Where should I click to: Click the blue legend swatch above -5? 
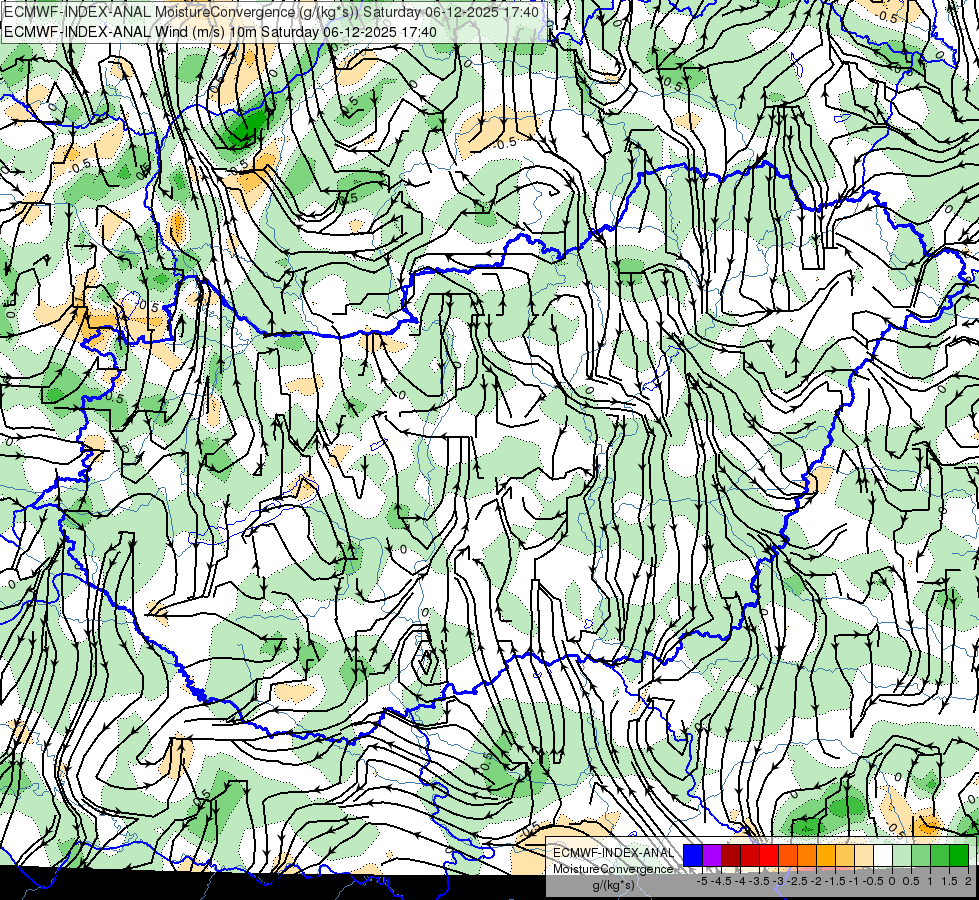click(x=693, y=855)
